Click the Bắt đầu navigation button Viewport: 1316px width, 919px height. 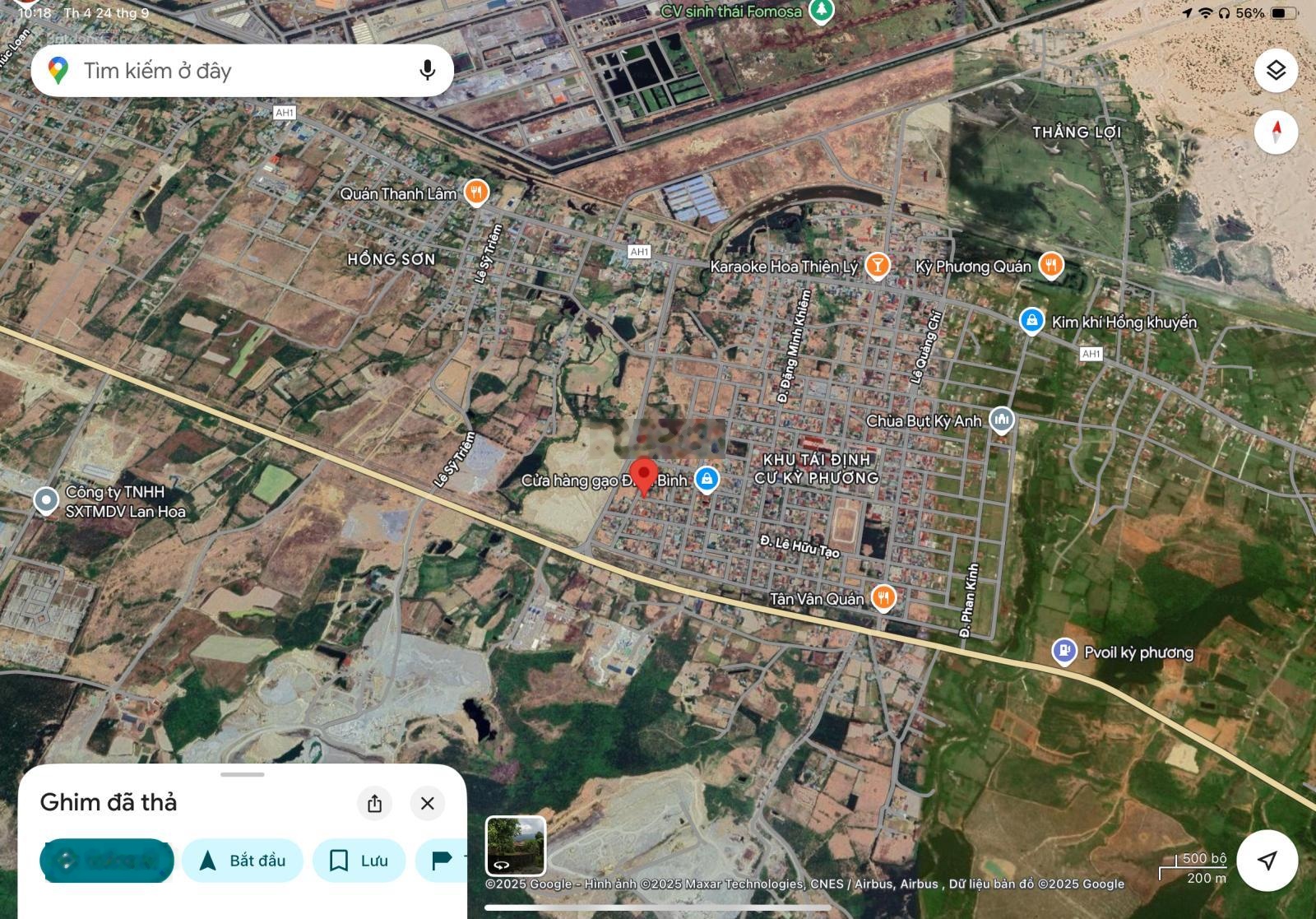243,861
